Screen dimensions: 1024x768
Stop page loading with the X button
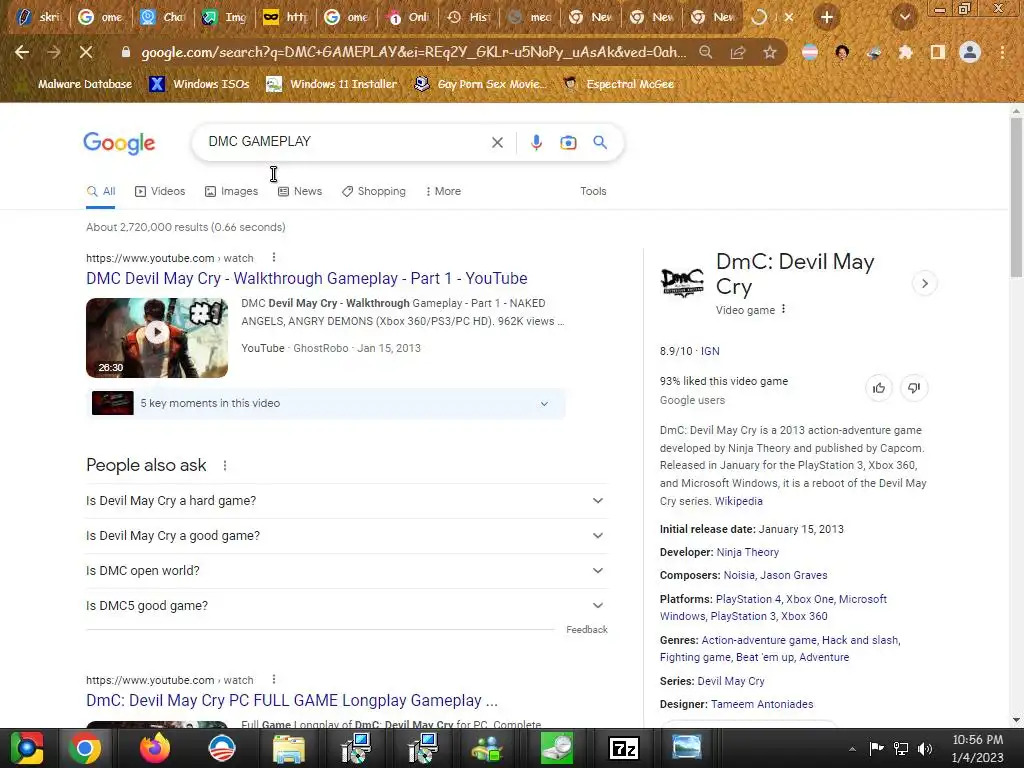click(x=86, y=52)
